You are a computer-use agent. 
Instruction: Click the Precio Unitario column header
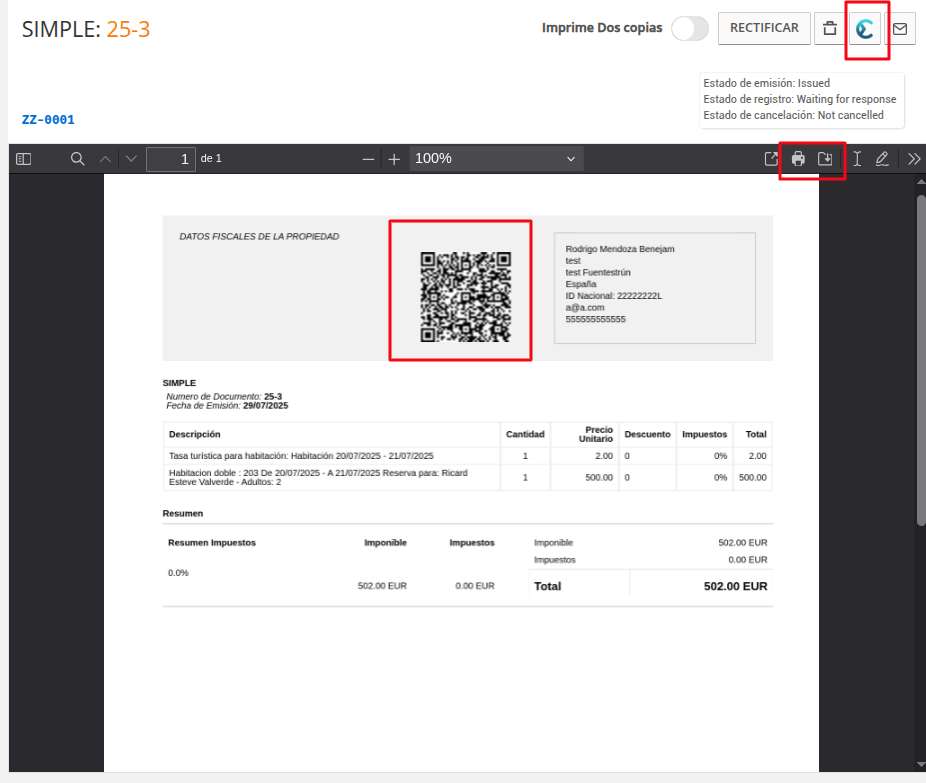[x=596, y=435]
